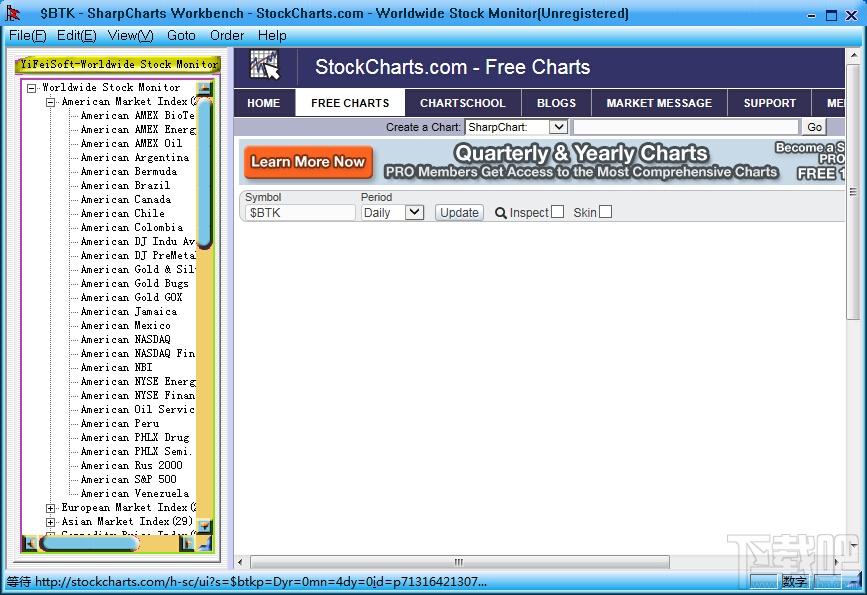Open the SUPPORT tab
This screenshot has width=867, height=595.
pyautogui.click(x=770, y=103)
